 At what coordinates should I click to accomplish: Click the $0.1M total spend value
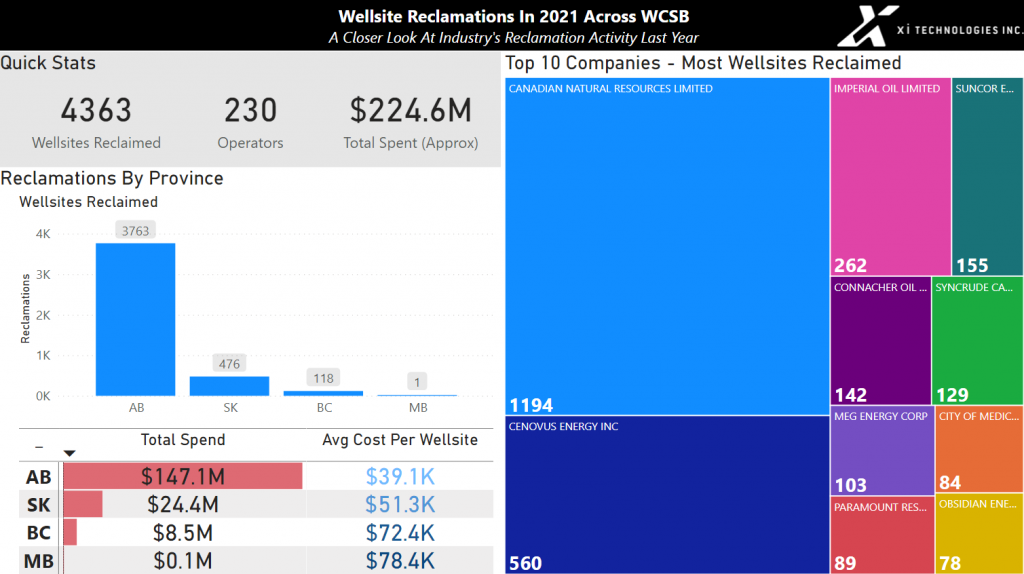(183, 561)
